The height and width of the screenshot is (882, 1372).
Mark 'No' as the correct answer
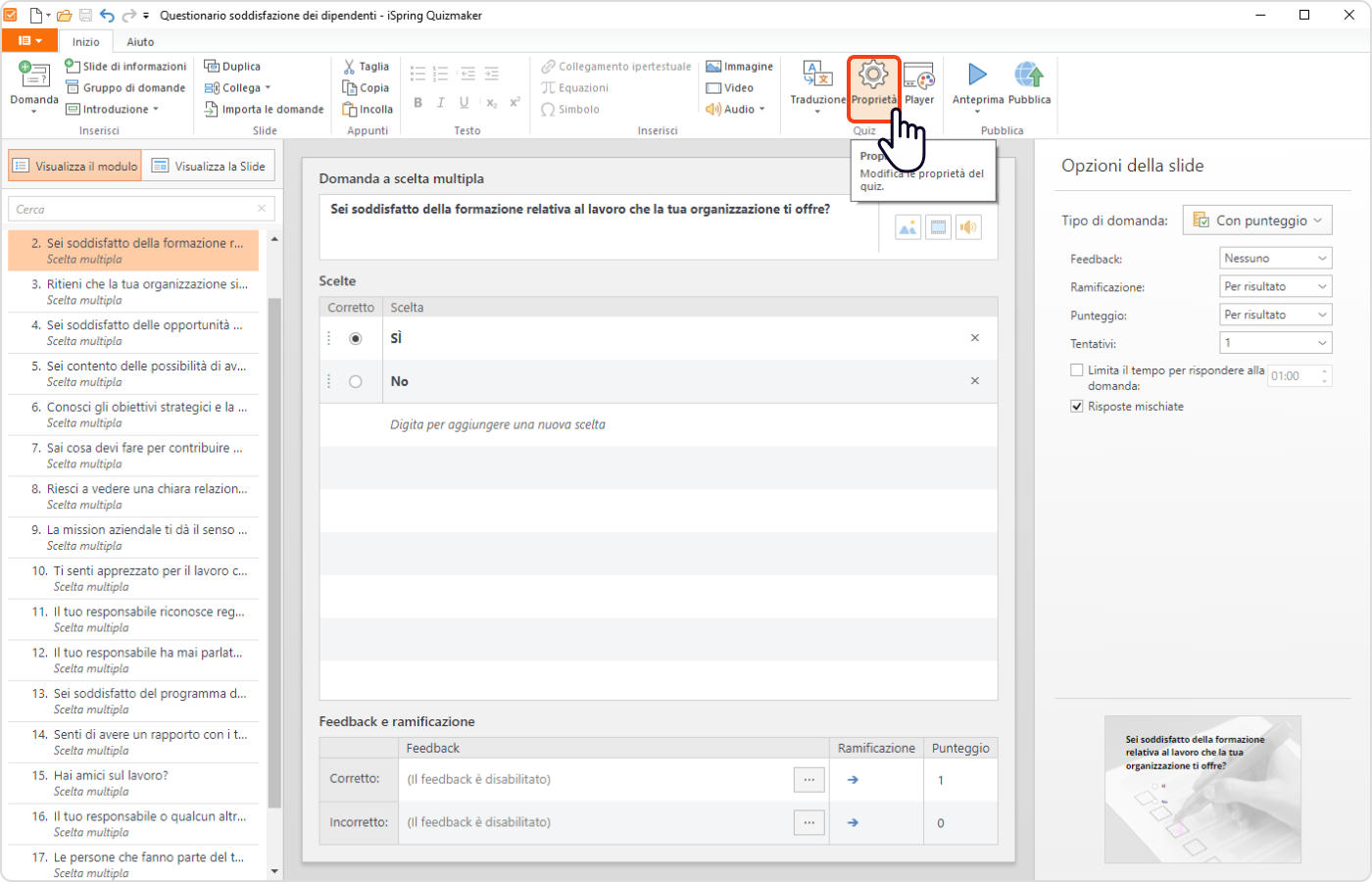coord(356,381)
